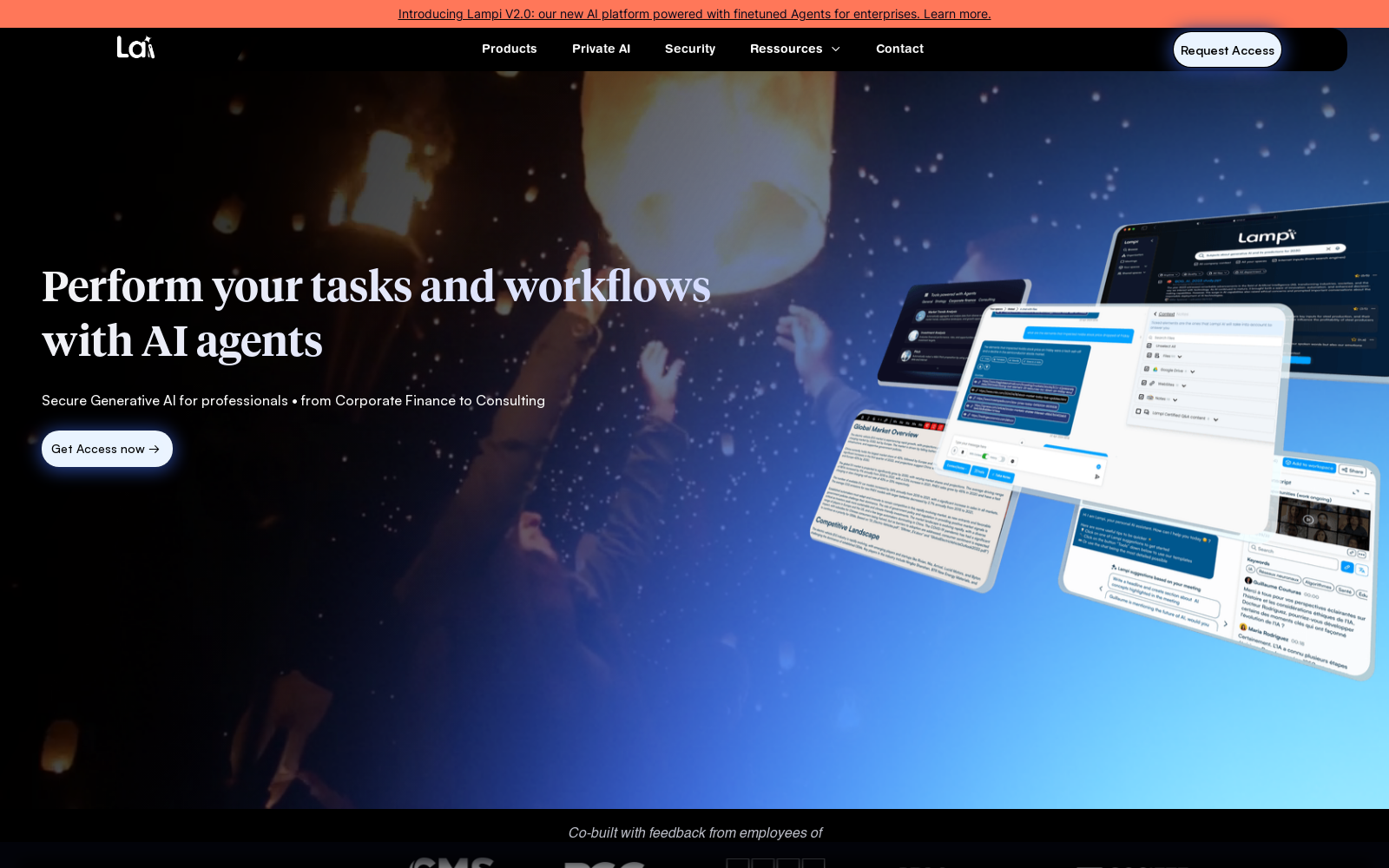Click the 'Co-built with feedback from employees of' text
Image resolution: width=1389 pixels, height=868 pixels.
[694, 832]
